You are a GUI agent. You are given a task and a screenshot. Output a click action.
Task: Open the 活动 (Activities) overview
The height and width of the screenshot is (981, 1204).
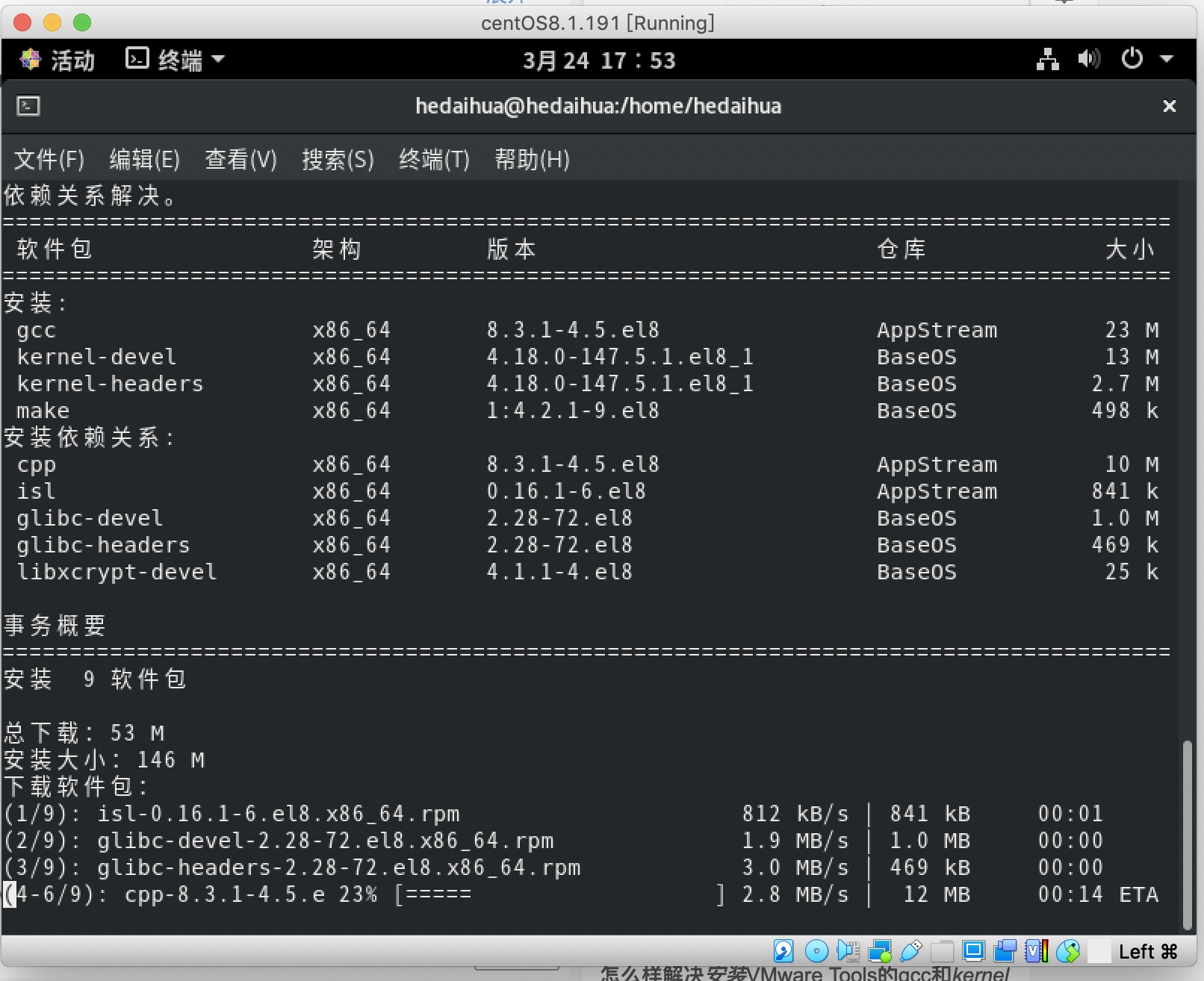point(58,60)
